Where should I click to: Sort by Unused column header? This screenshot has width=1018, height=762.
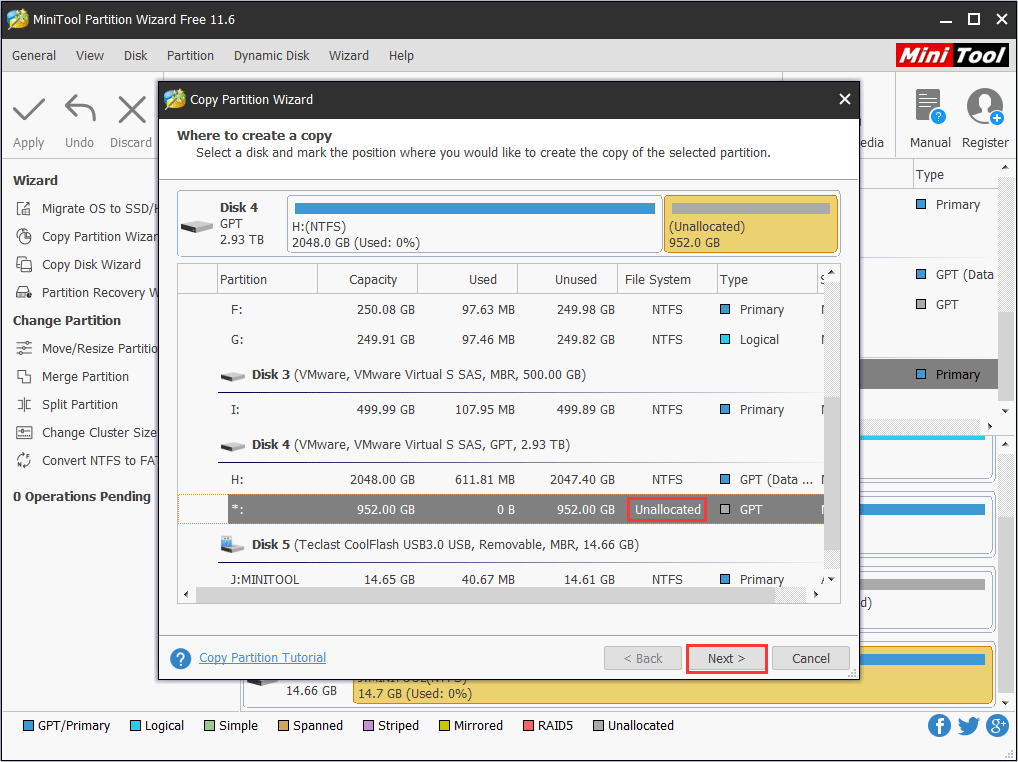[x=567, y=279]
